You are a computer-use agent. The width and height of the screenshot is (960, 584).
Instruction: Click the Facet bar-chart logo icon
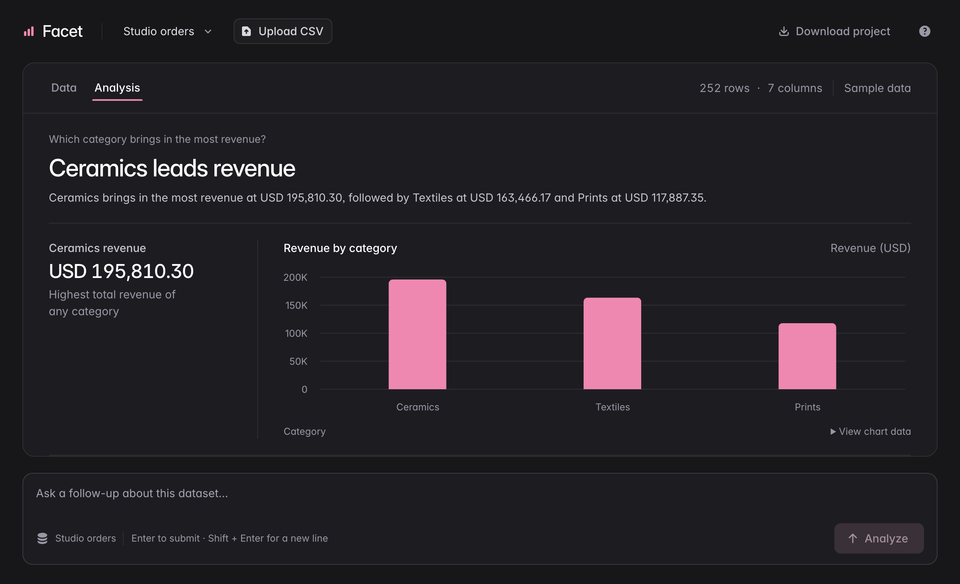[29, 31]
